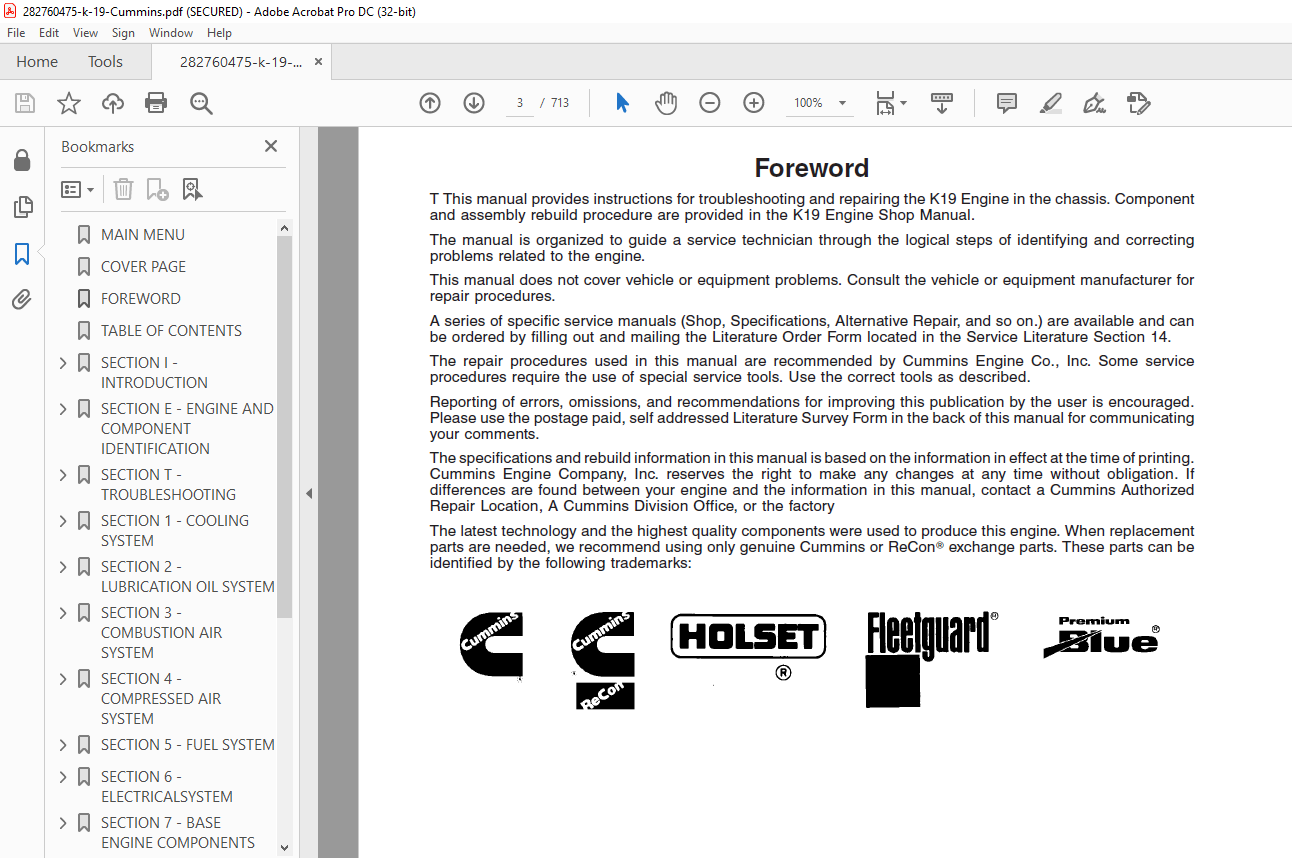Expand SECTION 7 - BASE ENGINE COMPONENTS bookmark
Screen dimensions: 1292x858
click(63, 823)
